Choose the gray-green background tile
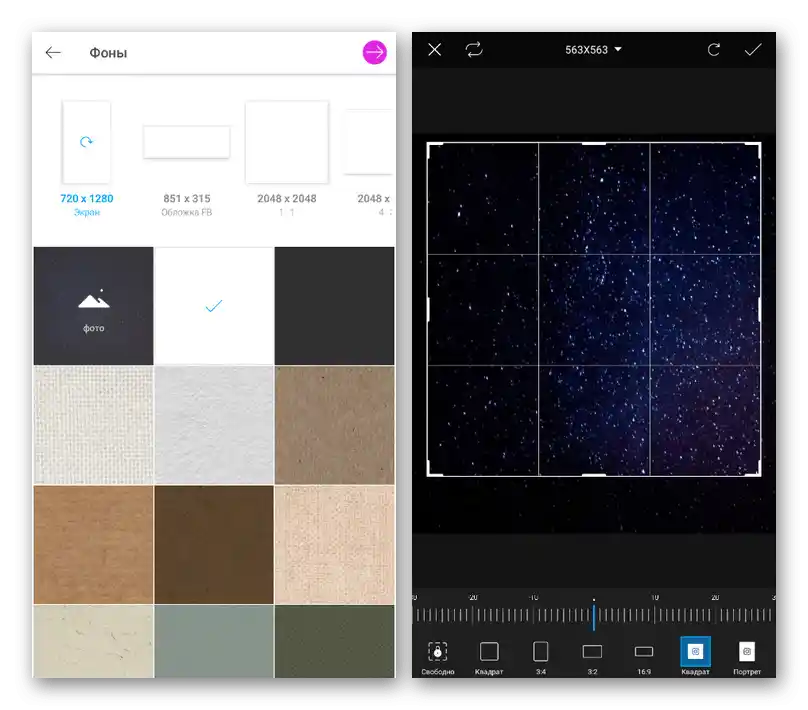The image size is (808, 710). 214,641
